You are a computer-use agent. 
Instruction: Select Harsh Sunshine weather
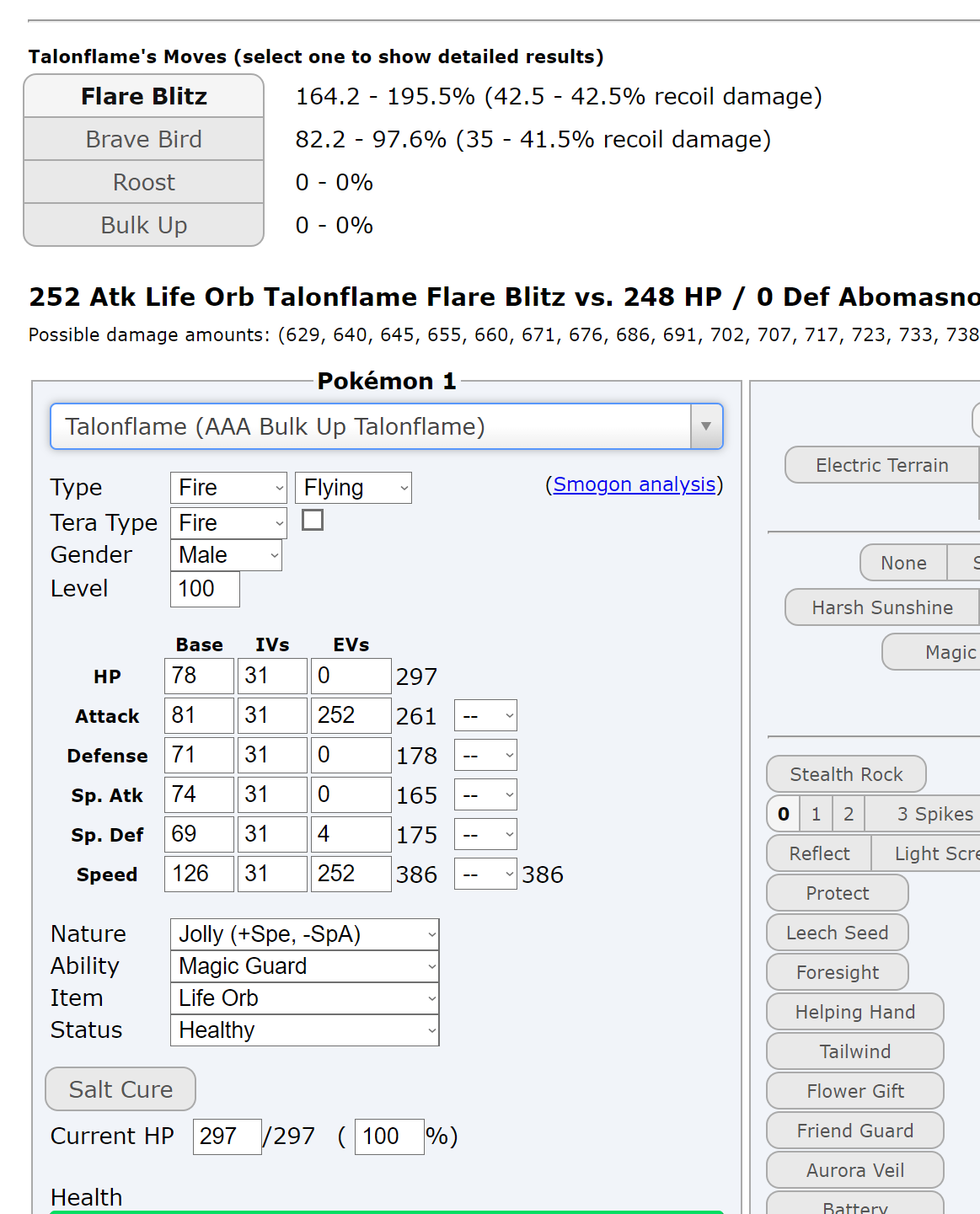tap(881, 607)
